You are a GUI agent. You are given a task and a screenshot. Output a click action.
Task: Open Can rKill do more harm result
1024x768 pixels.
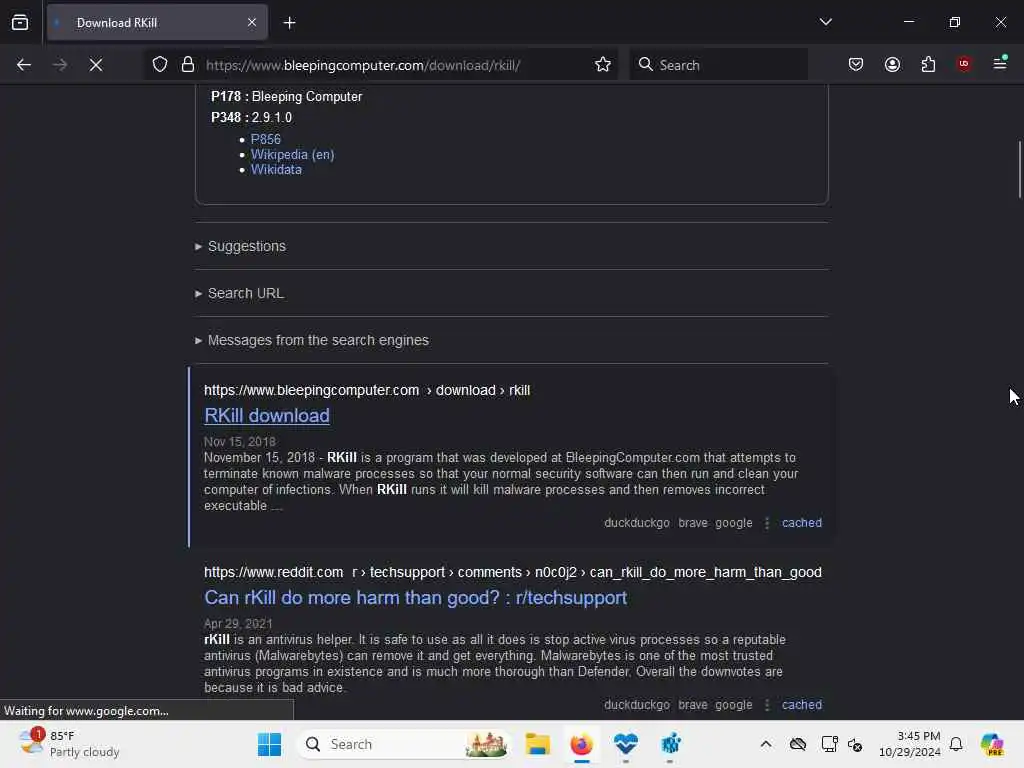point(415,598)
